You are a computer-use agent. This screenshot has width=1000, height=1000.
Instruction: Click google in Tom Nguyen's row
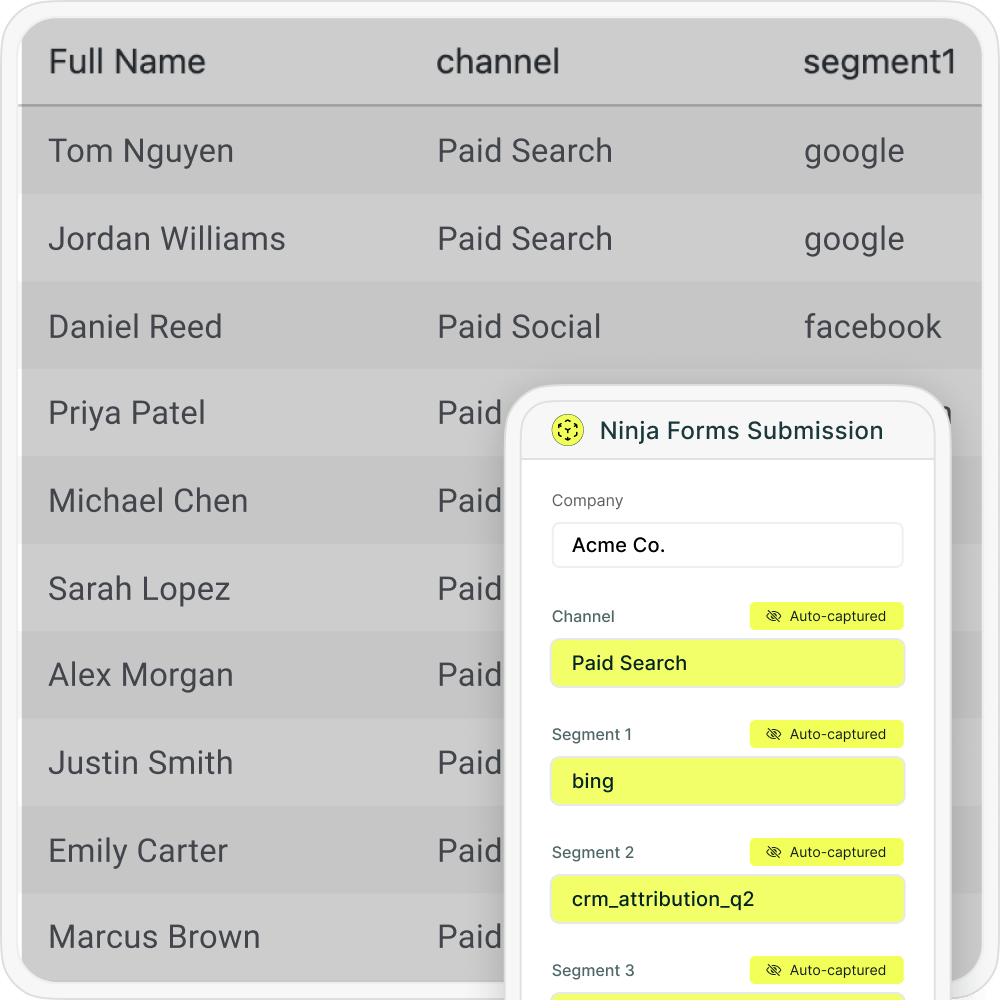(854, 152)
